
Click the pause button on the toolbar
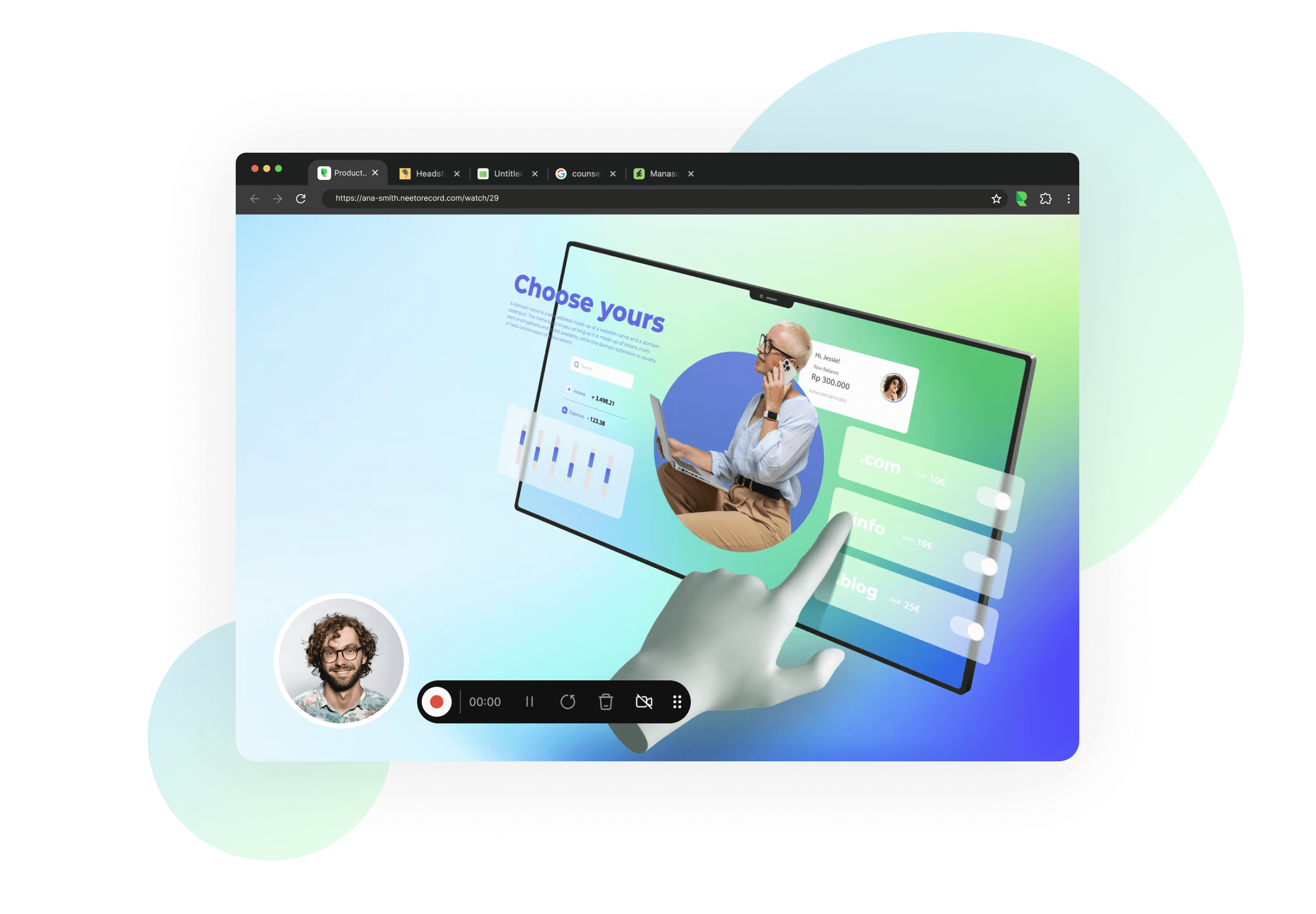click(x=529, y=701)
